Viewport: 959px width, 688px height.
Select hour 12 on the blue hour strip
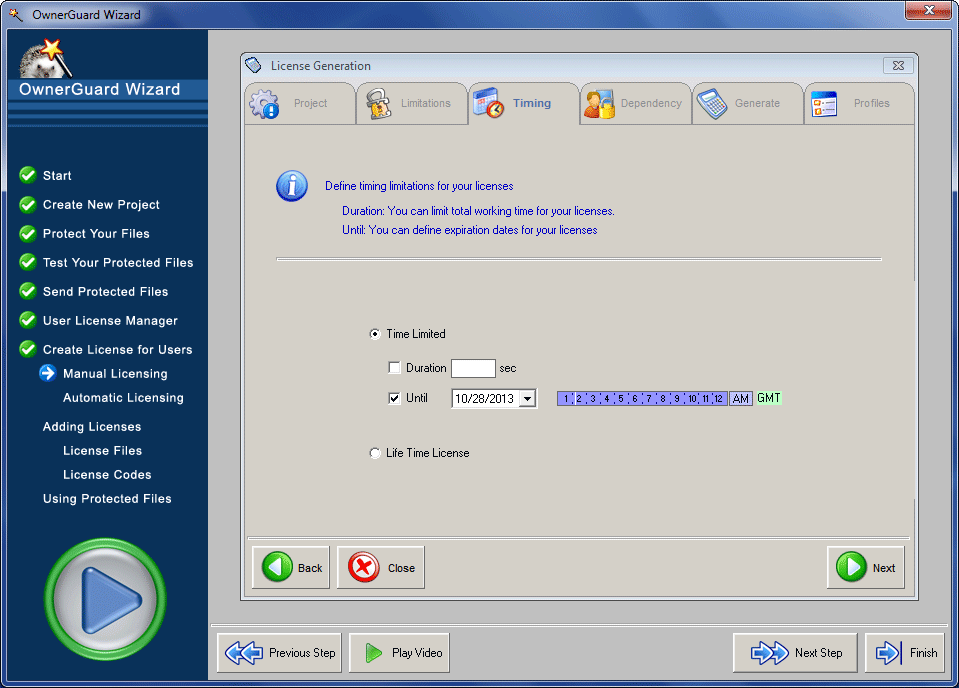[x=718, y=397]
